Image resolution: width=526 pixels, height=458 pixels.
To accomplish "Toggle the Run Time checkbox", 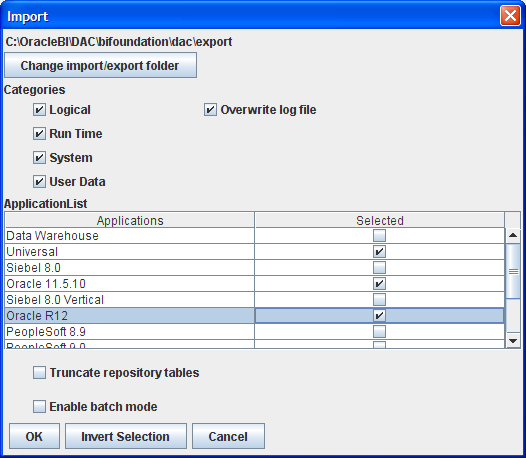I will [x=39, y=134].
